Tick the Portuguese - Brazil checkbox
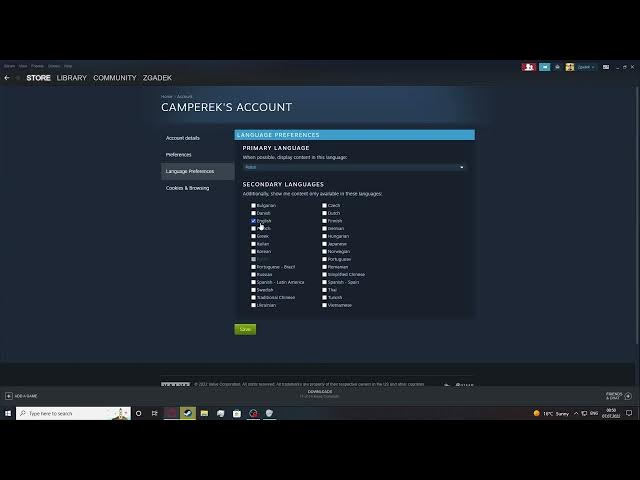640x480 pixels. (253, 267)
